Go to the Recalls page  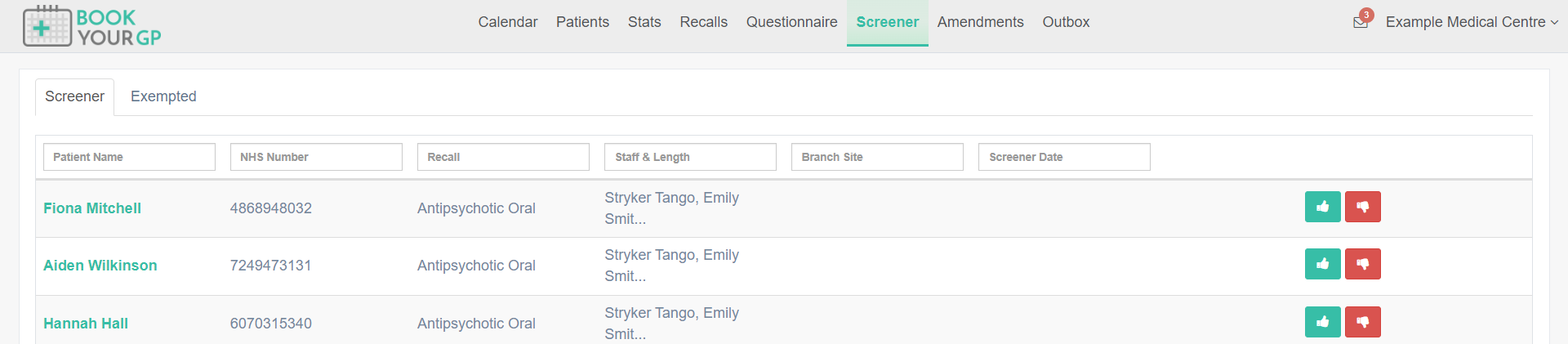703,22
